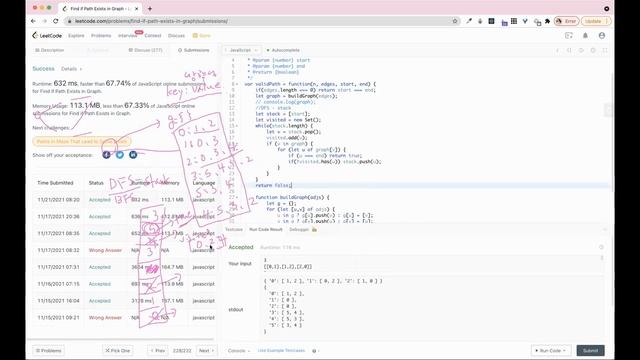Reload the page with the refresh icon

[56, 21]
